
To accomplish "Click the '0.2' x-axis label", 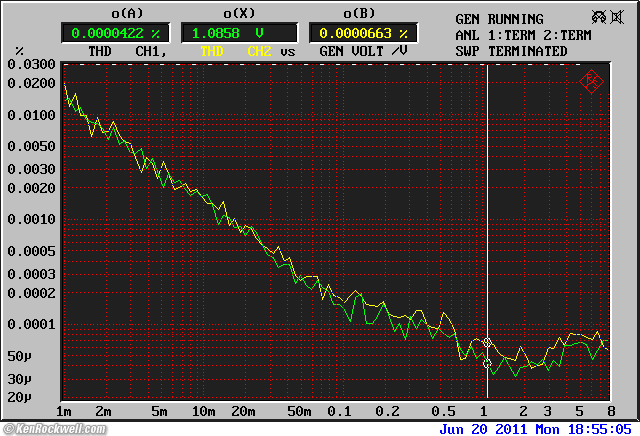I will click(x=387, y=411).
